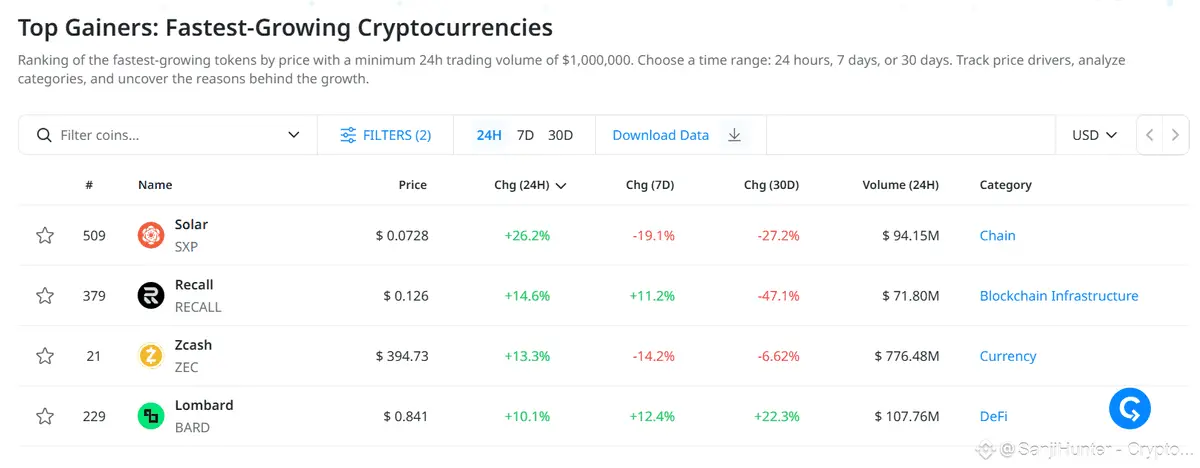Viewport: 1200px width, 468px height.
Task: Click the search magnifier icon
Action: 44,135
